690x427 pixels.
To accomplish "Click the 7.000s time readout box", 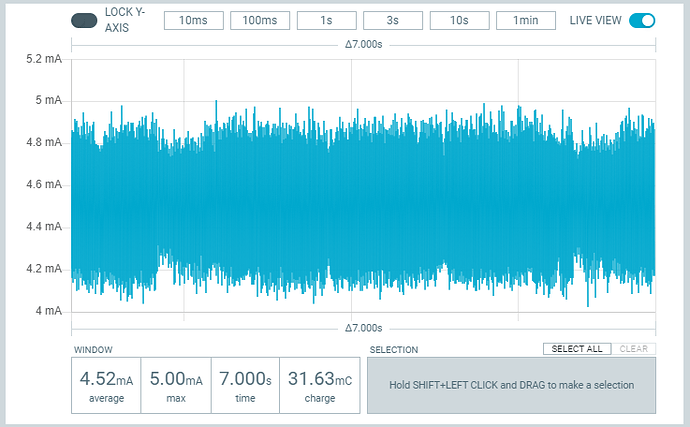I will point(244,385).
